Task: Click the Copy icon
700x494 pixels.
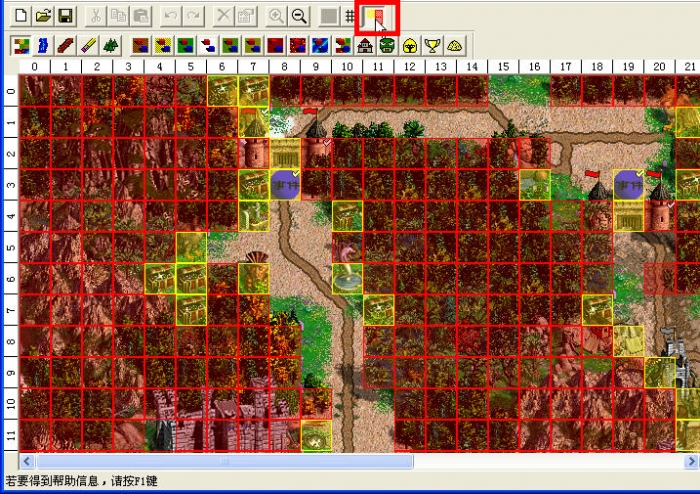Action: click(x=118, y=16)
